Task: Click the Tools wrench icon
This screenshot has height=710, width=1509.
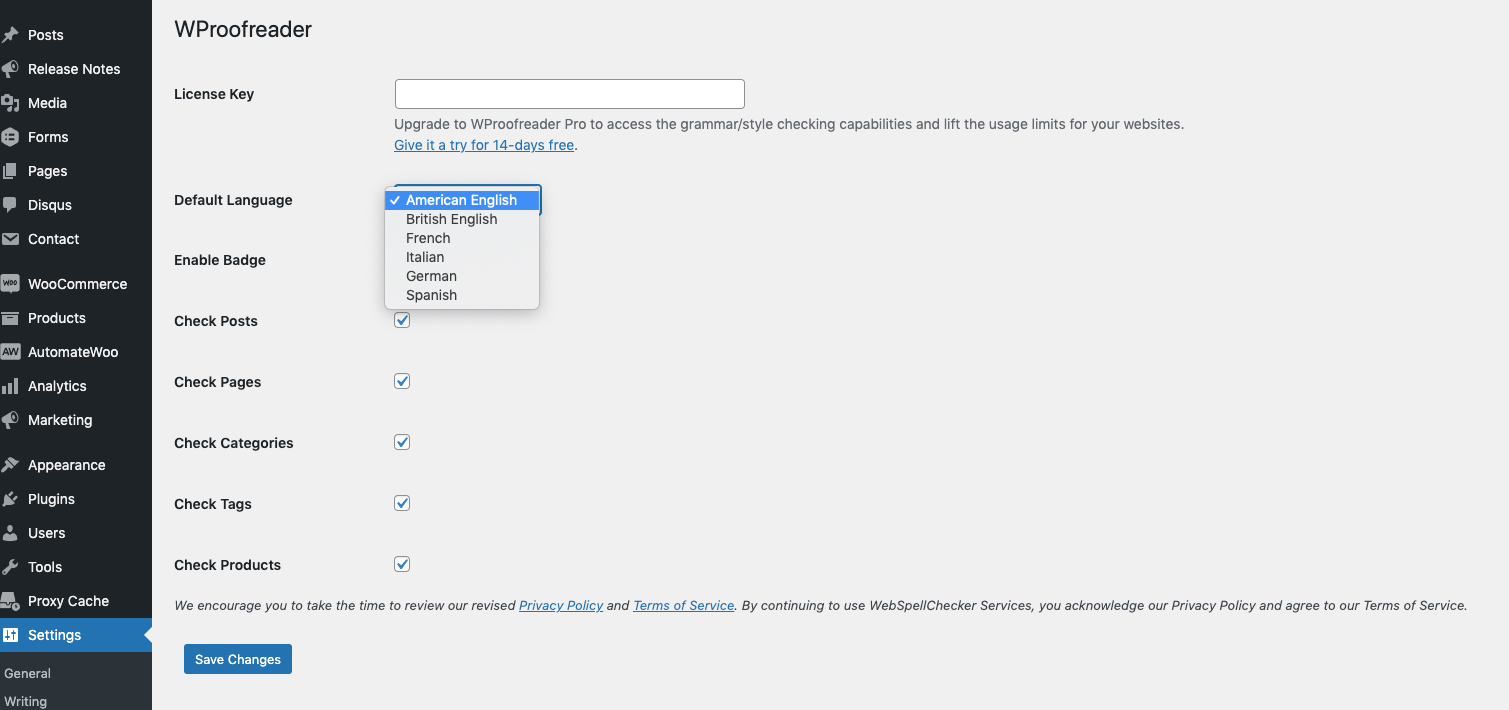Action: pos(10,567)
